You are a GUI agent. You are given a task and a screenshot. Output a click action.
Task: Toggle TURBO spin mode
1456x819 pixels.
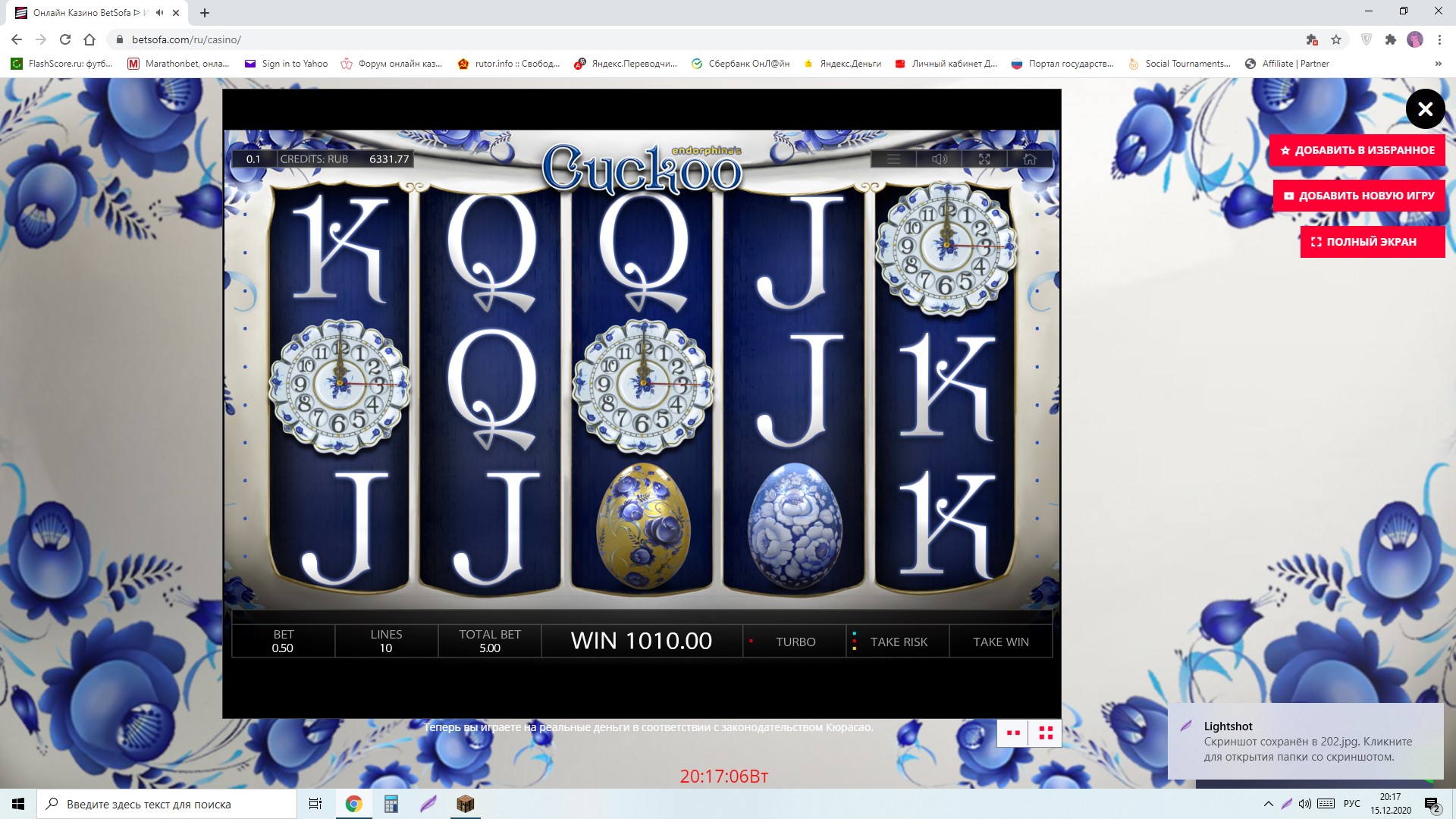click(x=795, y=642)
